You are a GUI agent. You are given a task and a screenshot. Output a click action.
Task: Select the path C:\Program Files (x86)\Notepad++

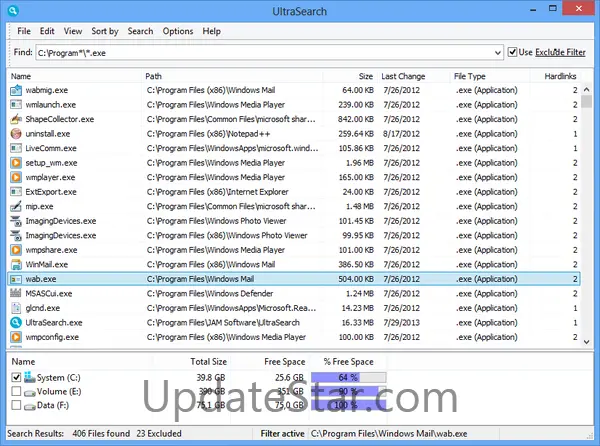point(208,134)
